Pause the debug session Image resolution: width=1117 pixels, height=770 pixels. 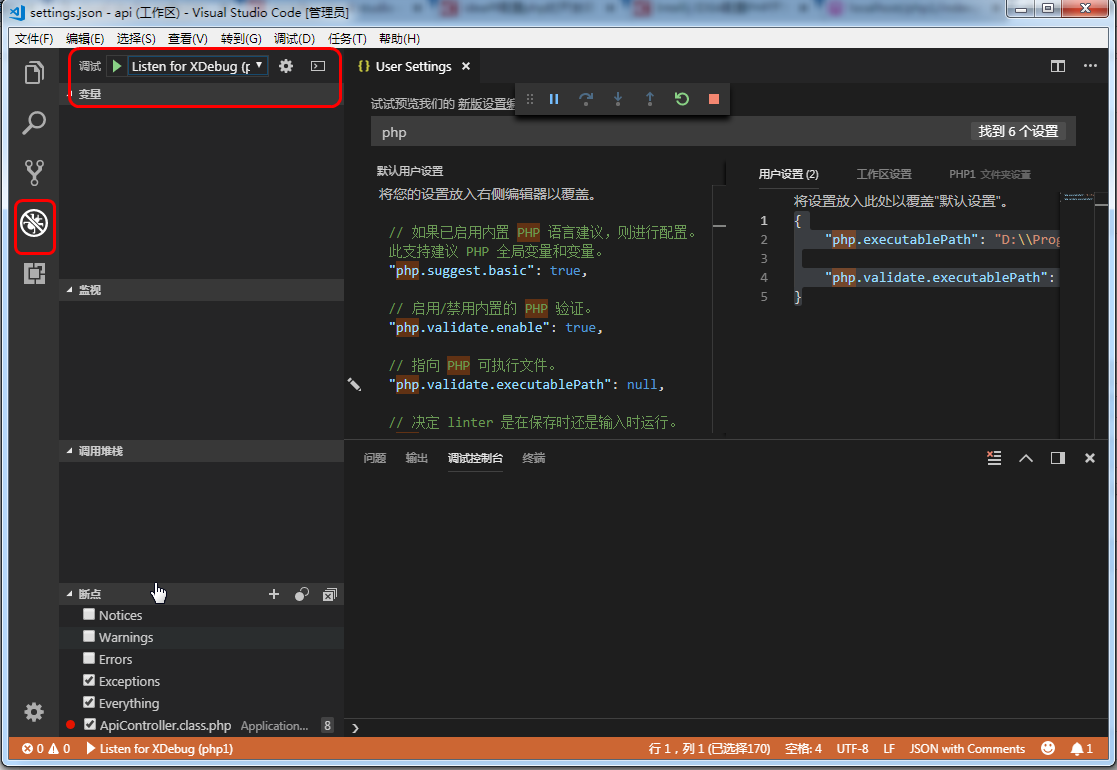[x=554, y=99]
